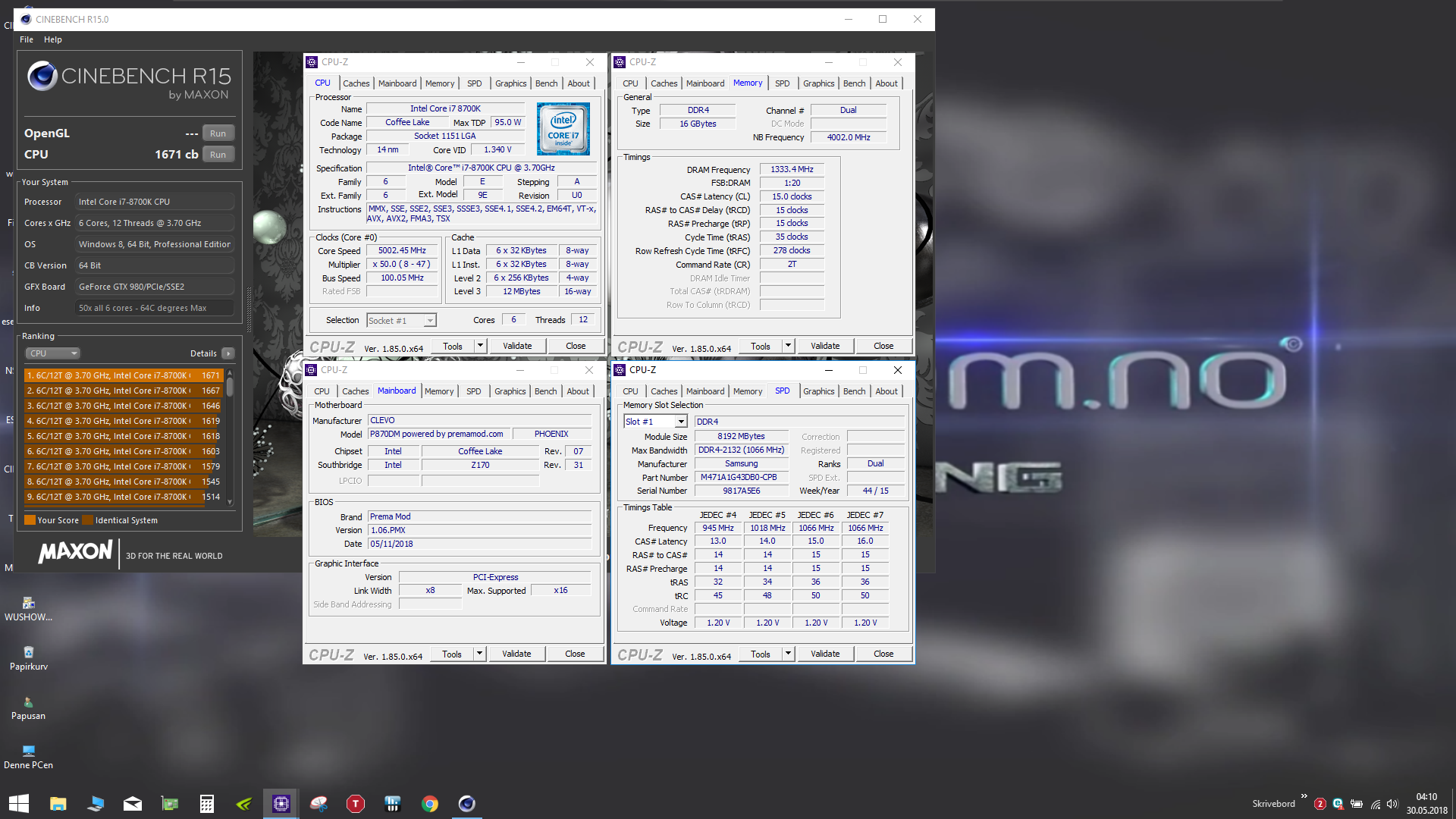The height and width of the screenshot is (819, 1456).
Task: Select ranking entry with score 1514
Action: point(123,497)
